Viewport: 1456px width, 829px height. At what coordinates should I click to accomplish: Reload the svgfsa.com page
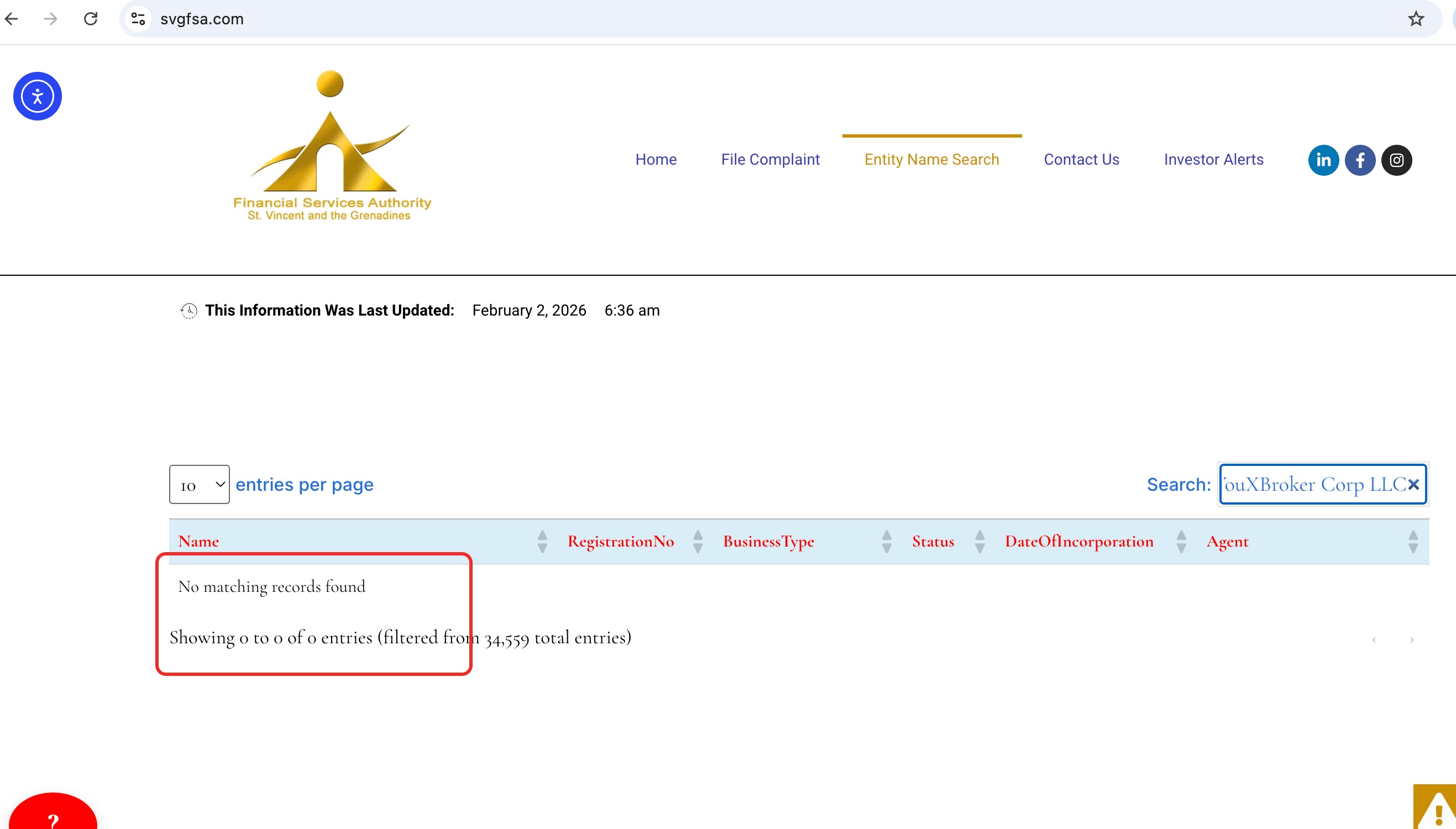(x=91, y=19)
